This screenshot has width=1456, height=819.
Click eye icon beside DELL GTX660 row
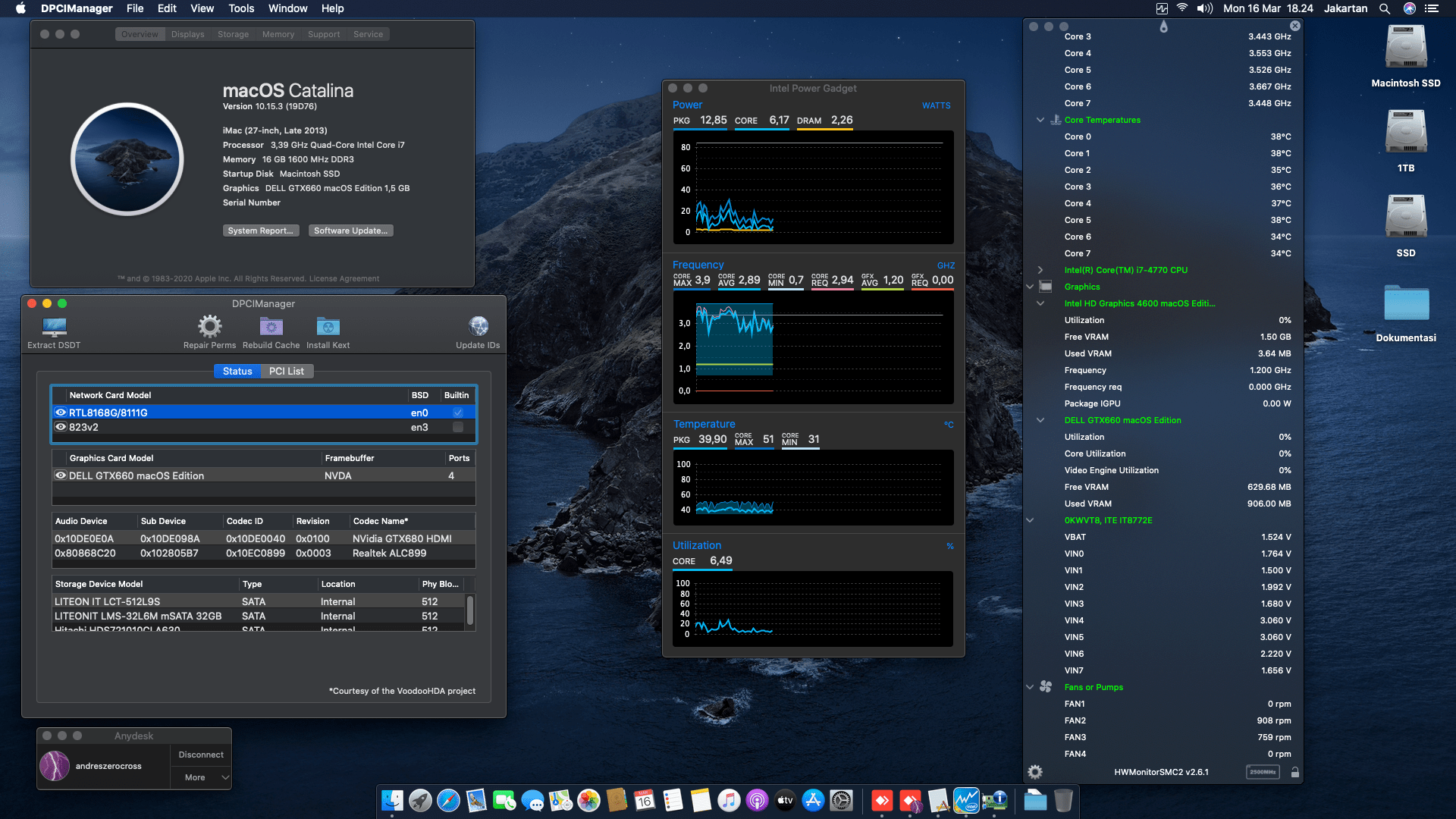[61, 475]
